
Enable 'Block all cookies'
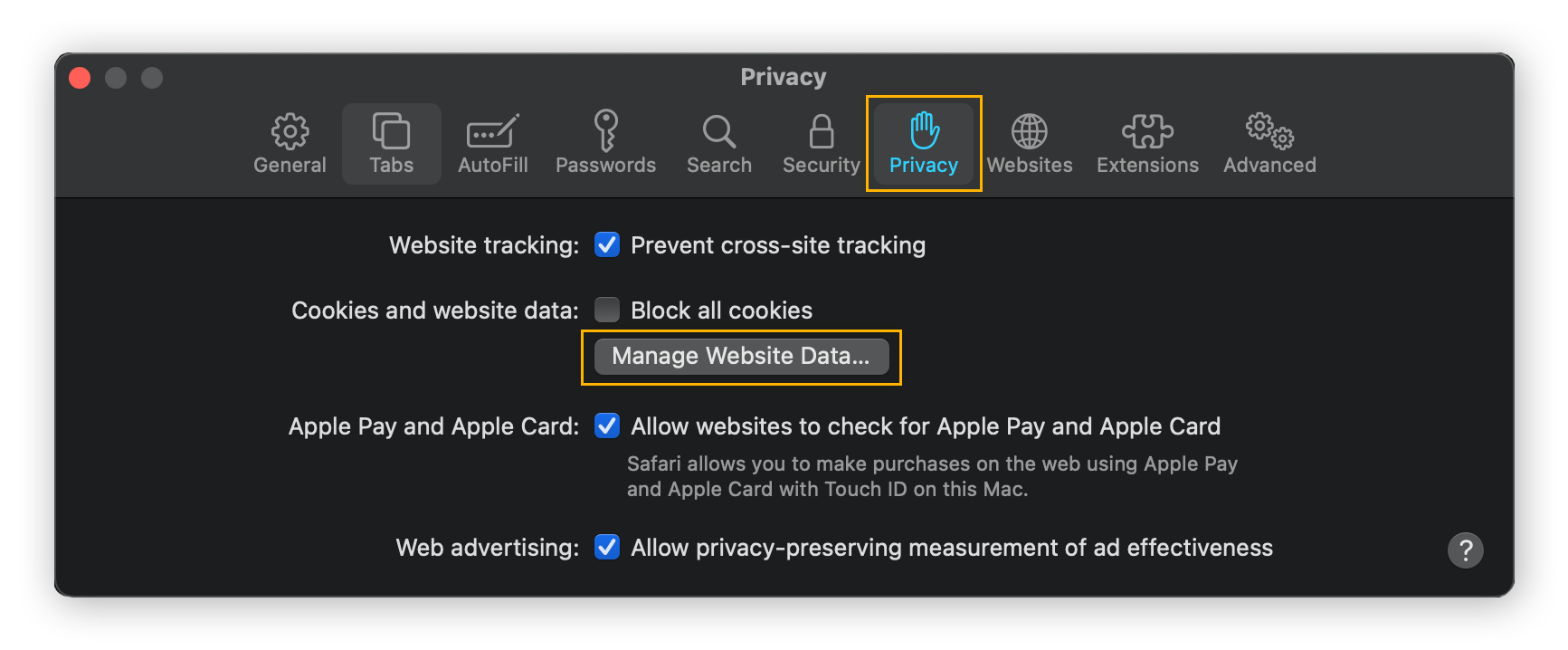click(x=606, y=310)
